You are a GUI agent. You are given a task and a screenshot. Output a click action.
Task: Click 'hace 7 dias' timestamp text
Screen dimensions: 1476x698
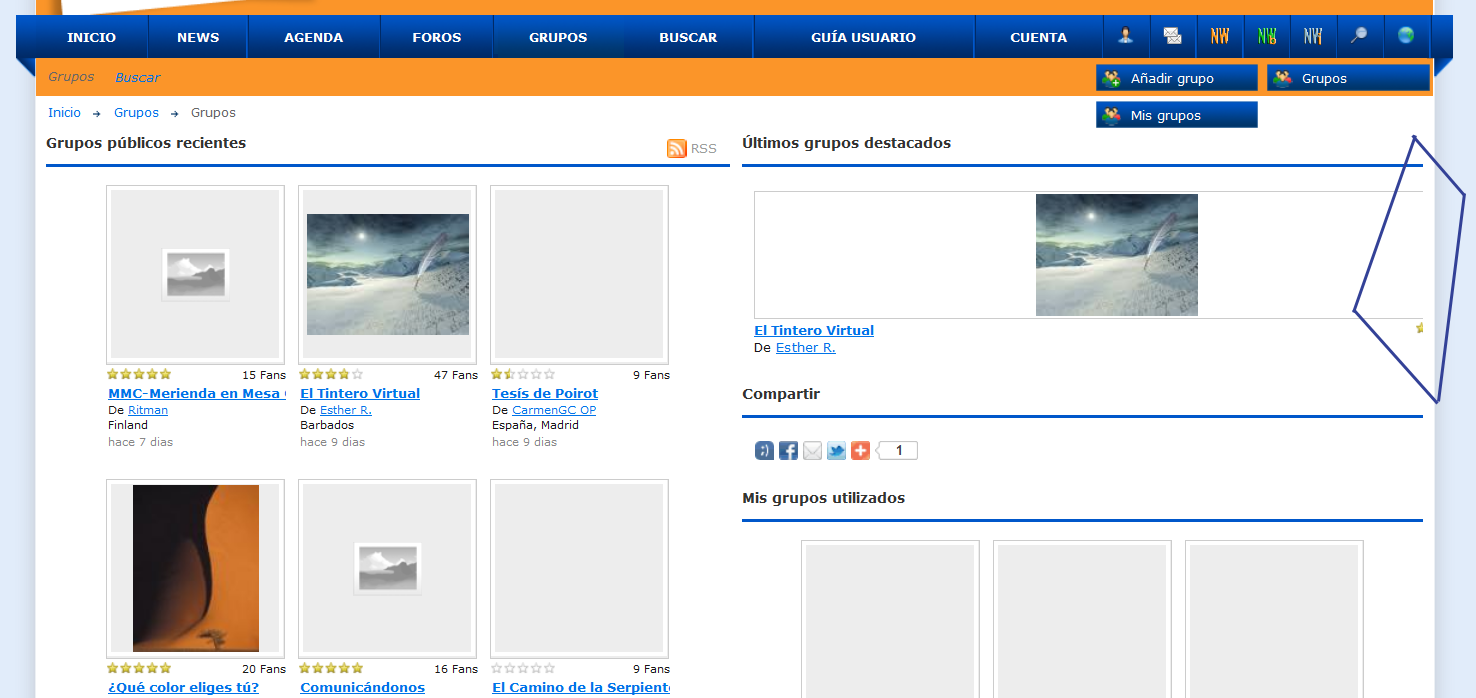pos(140,442)
